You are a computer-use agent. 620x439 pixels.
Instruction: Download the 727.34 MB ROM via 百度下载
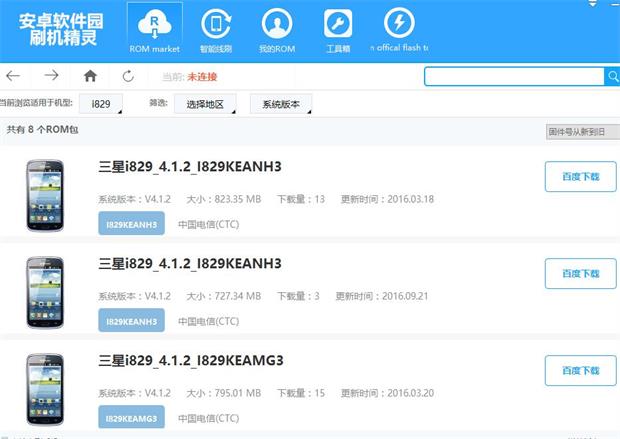click(x=580, y=273)
